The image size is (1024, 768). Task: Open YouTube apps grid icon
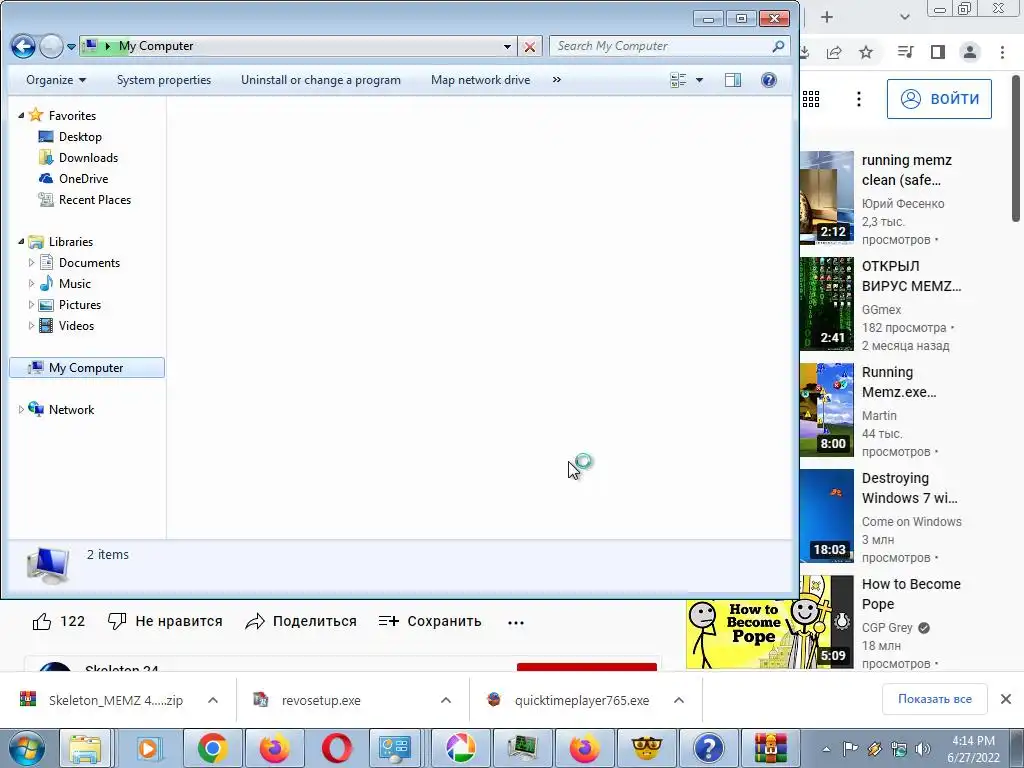(x=810, y=99)
